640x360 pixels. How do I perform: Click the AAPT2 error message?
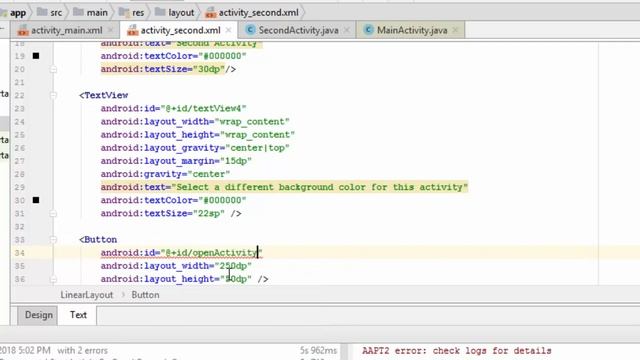tap(456, 351)
